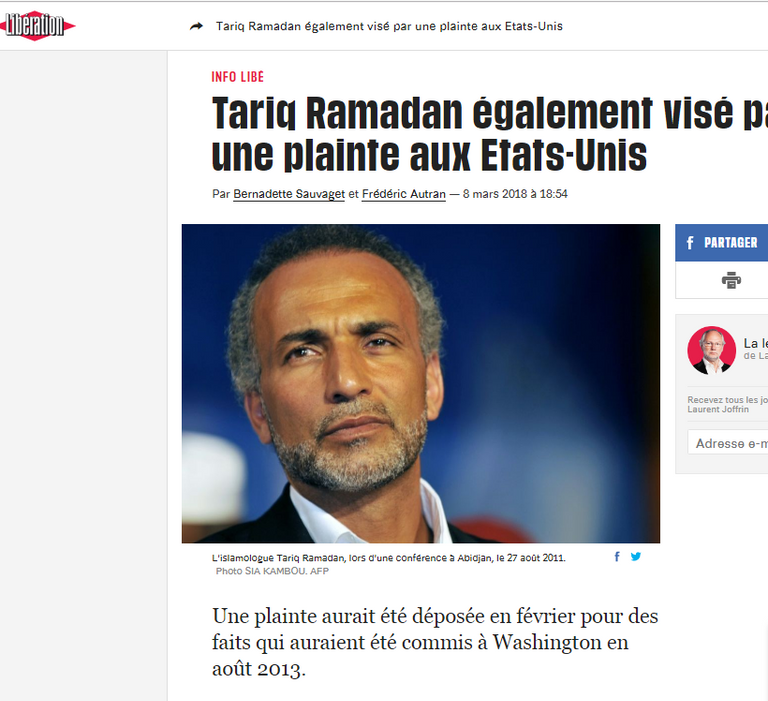
Task: Click the PARTAGER Facebook button
Action: tap(721, 242)
